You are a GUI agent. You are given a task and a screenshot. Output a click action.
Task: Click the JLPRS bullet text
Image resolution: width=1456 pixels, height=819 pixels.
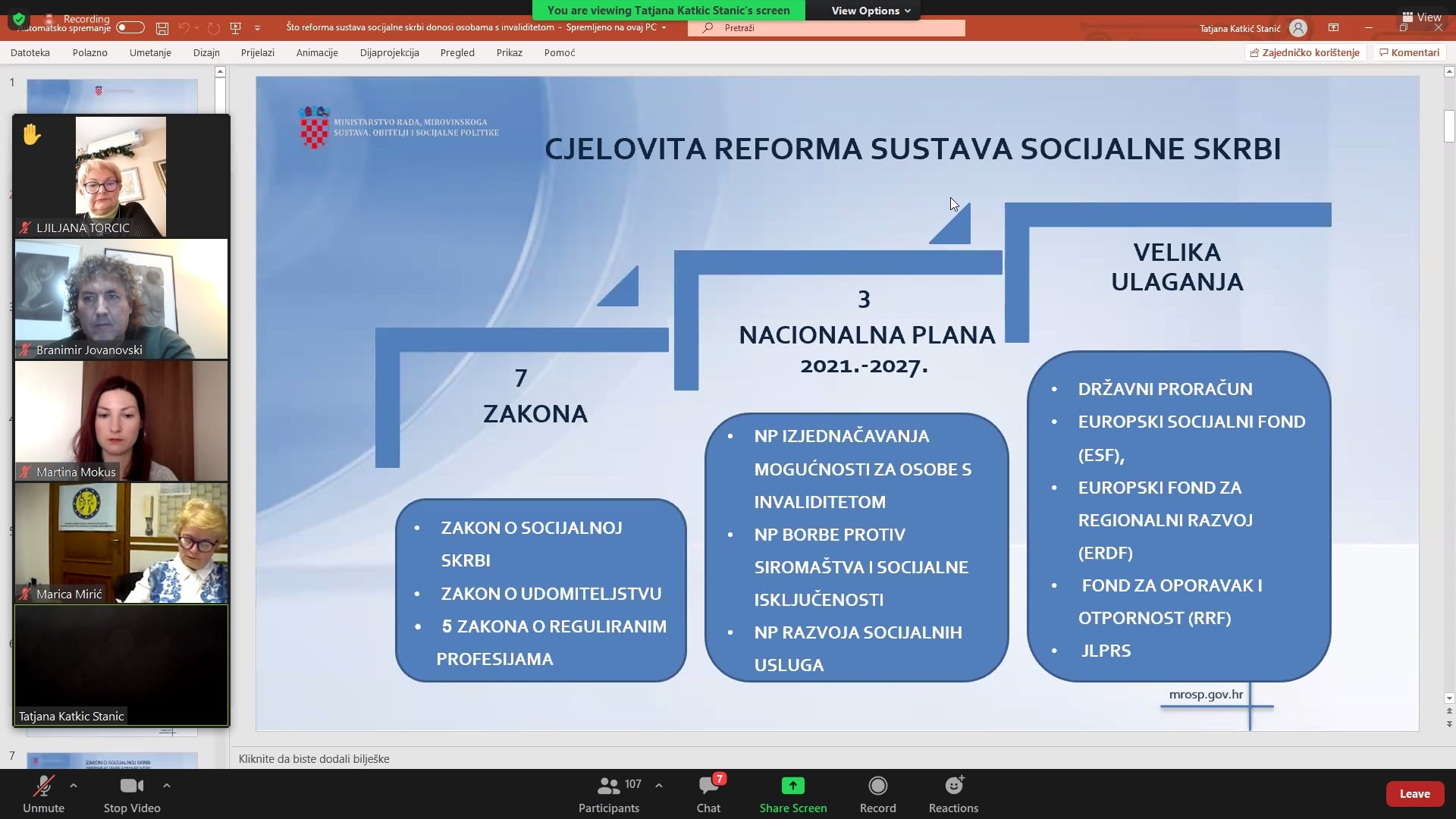tap(1106, 651)
